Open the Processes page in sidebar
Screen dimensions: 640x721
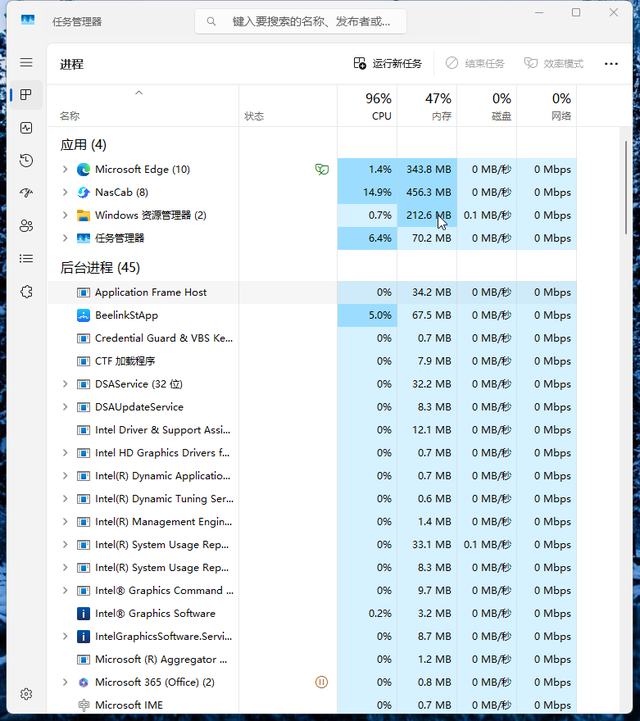pyautogui.click(x=26, y=95)
